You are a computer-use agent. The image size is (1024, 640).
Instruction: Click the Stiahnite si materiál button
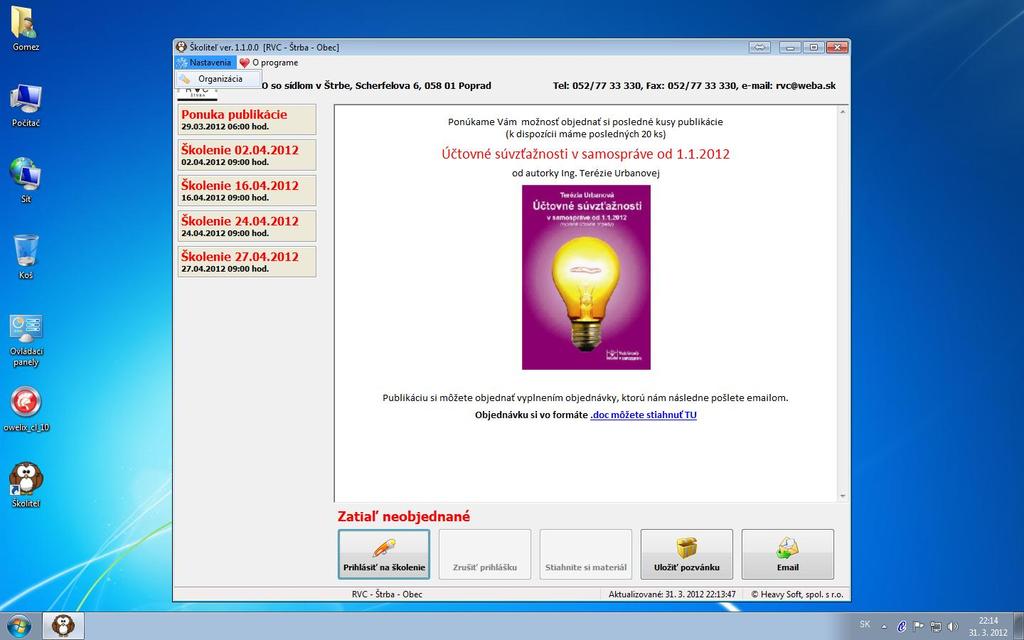[x=586, y=554]
